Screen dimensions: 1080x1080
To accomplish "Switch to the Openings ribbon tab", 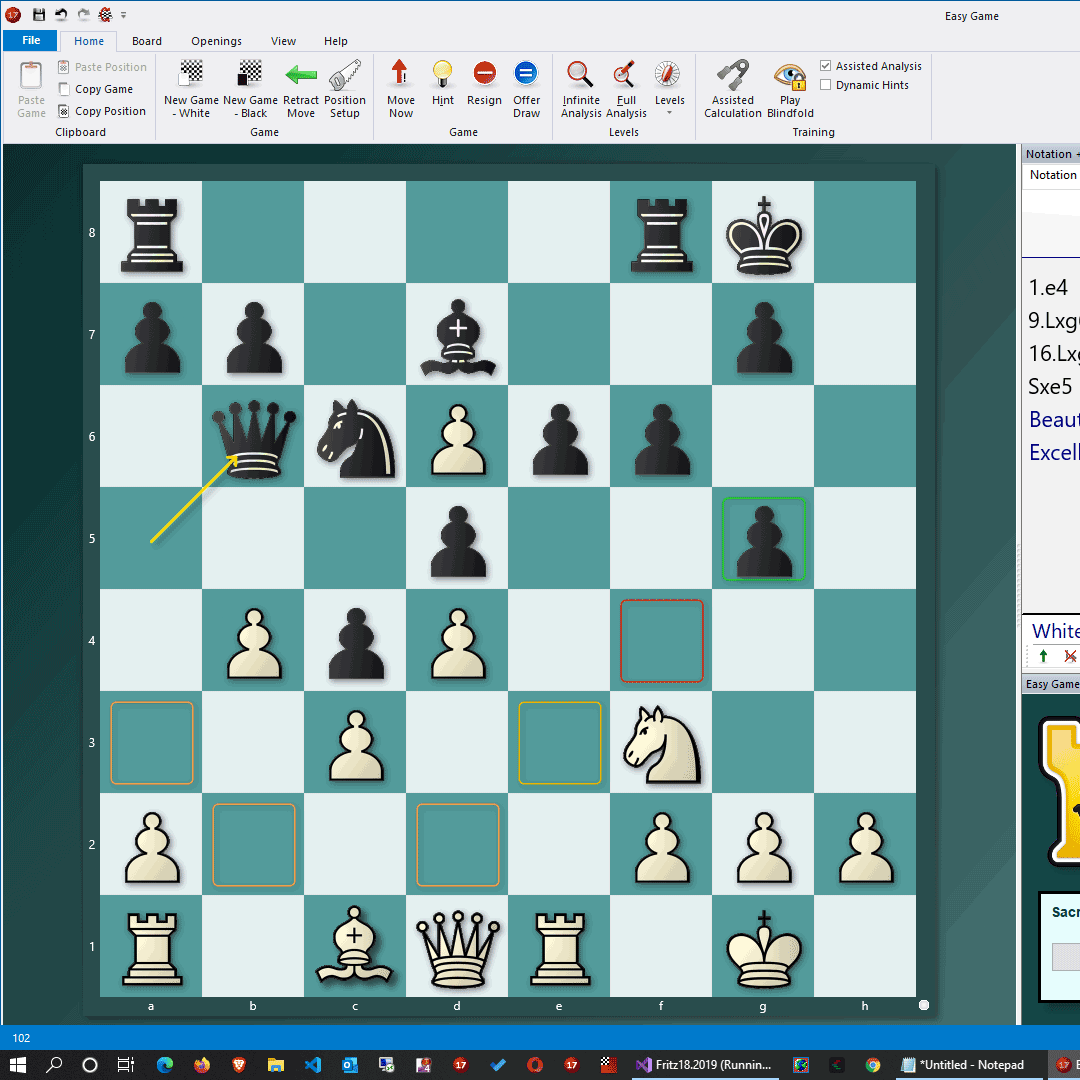I will click(217, 41).
